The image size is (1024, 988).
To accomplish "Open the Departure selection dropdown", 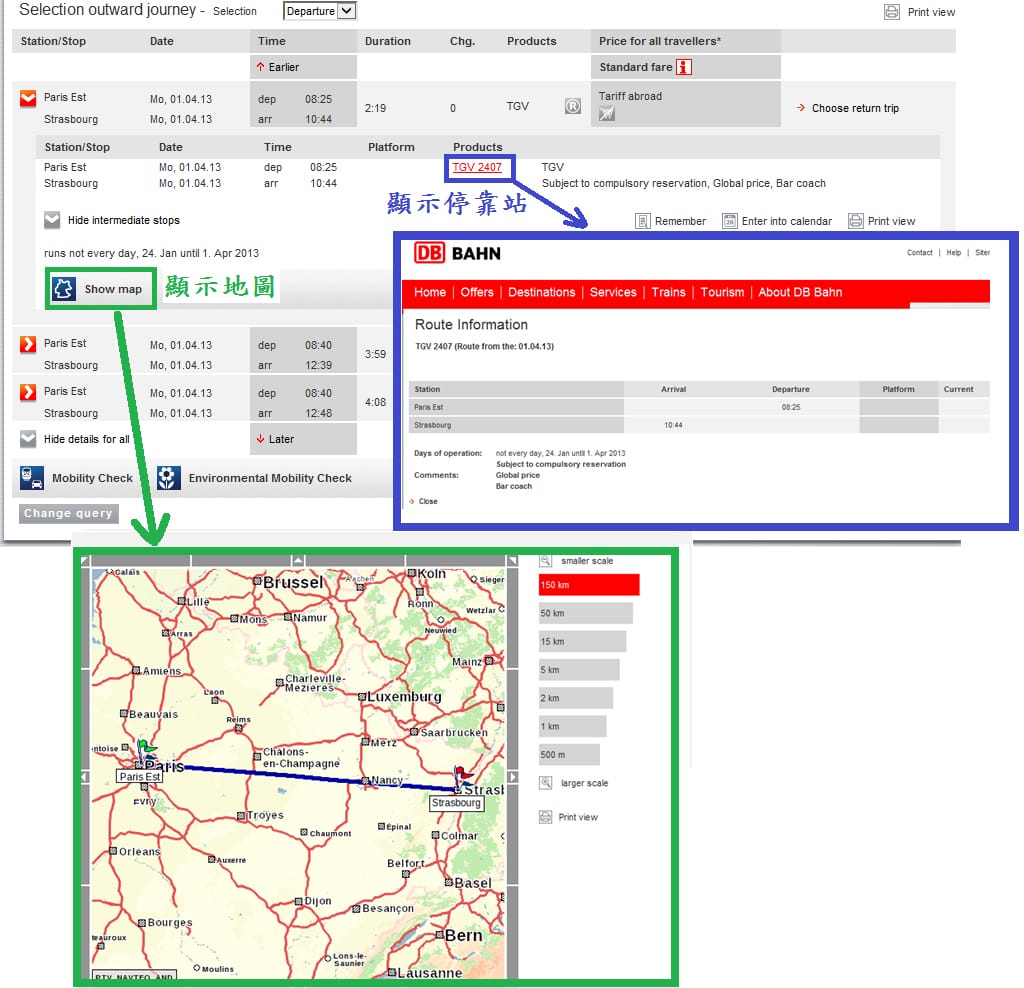I will tap(319, 11).
